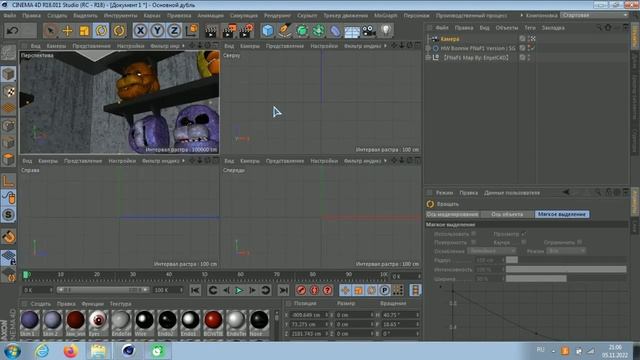Screen dimensions: 640x360
Task: Toggle the Поверхность checkbox
Action: point(473,242)
